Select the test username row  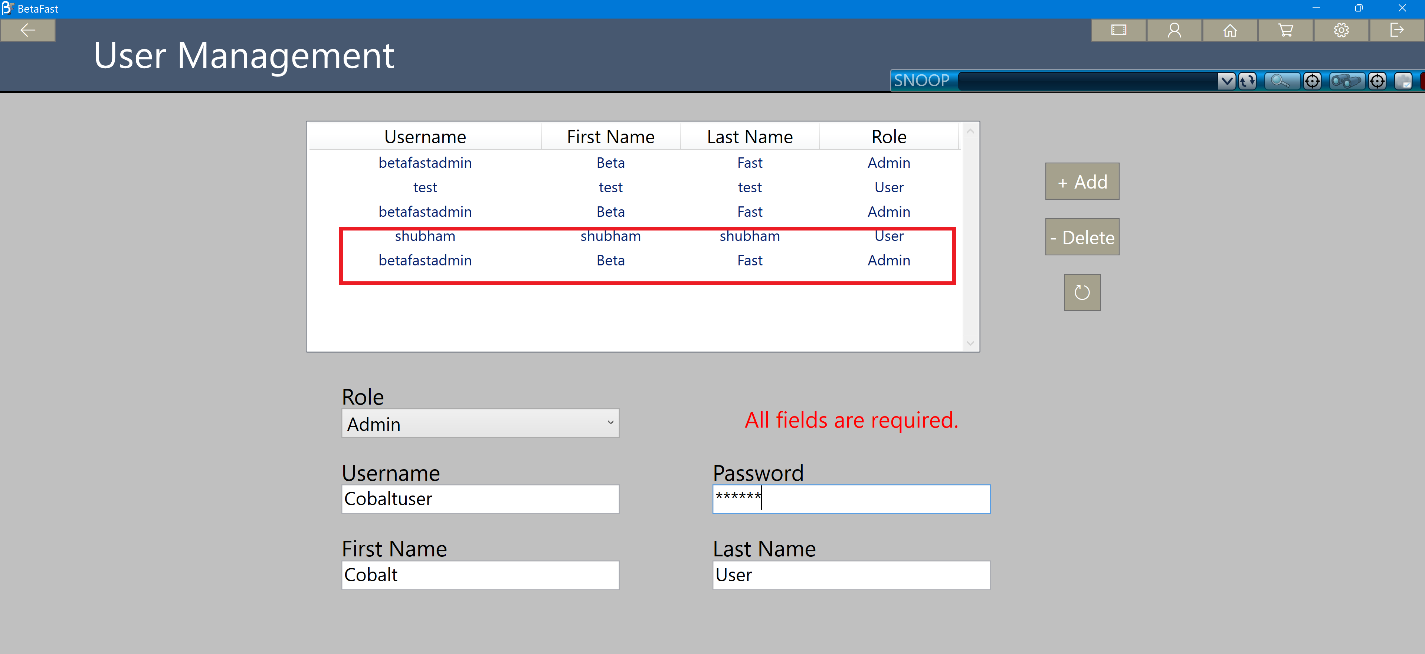click(x=635, y=187)
